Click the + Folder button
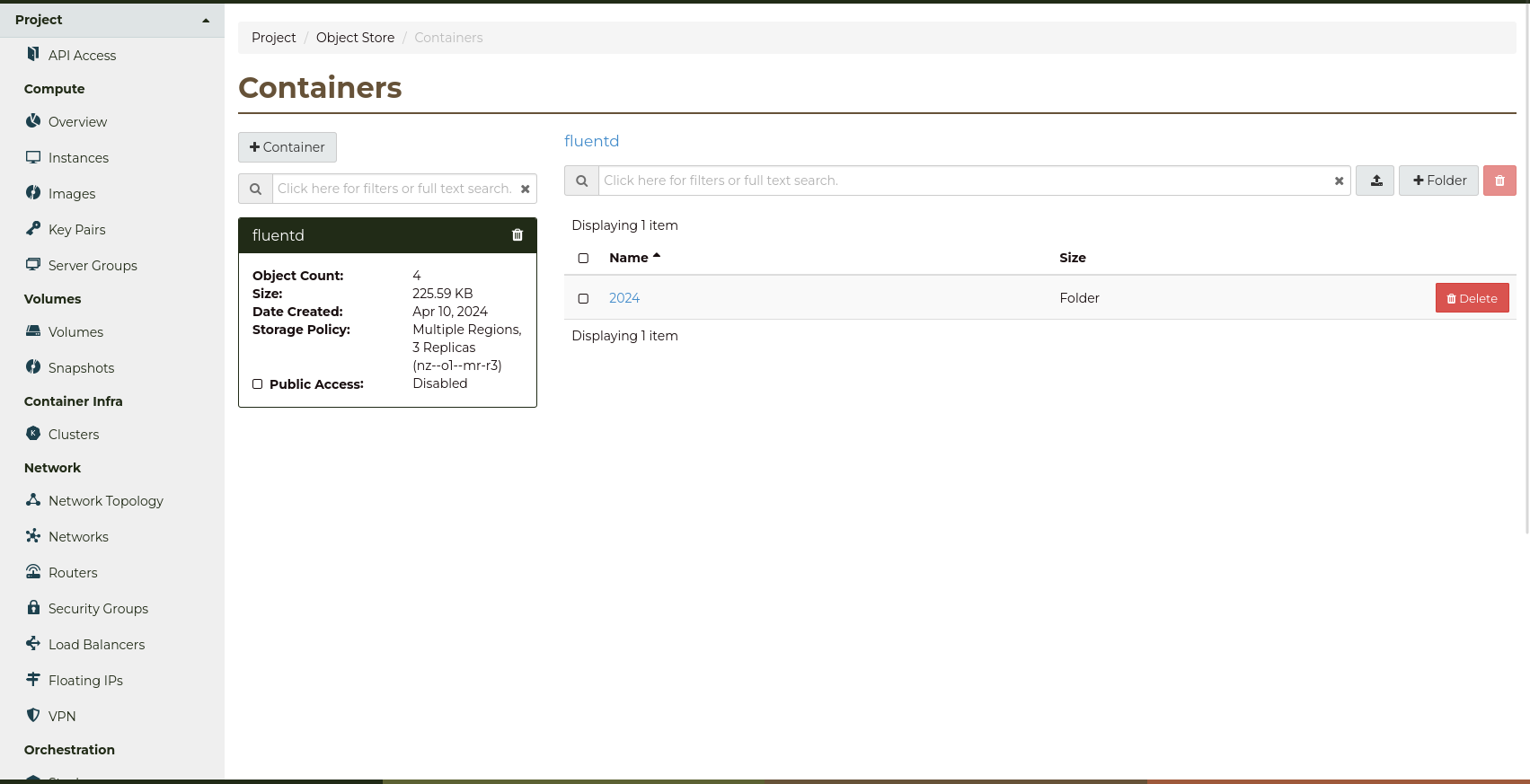 (x=1438, y=181)
